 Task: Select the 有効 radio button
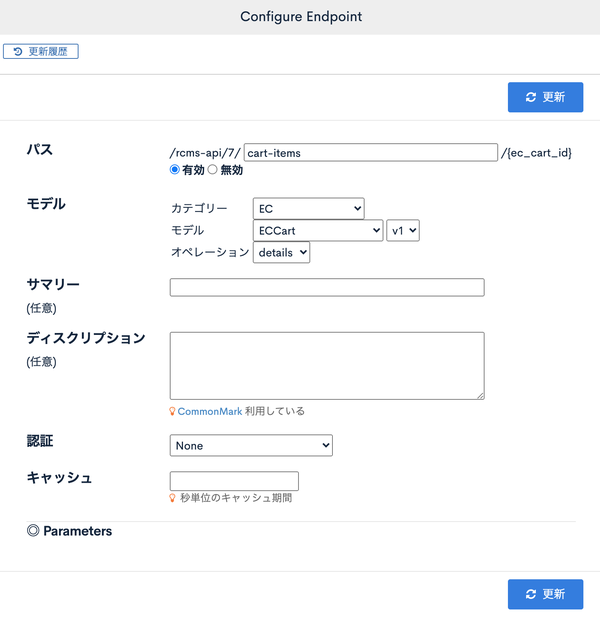[175, 170]
